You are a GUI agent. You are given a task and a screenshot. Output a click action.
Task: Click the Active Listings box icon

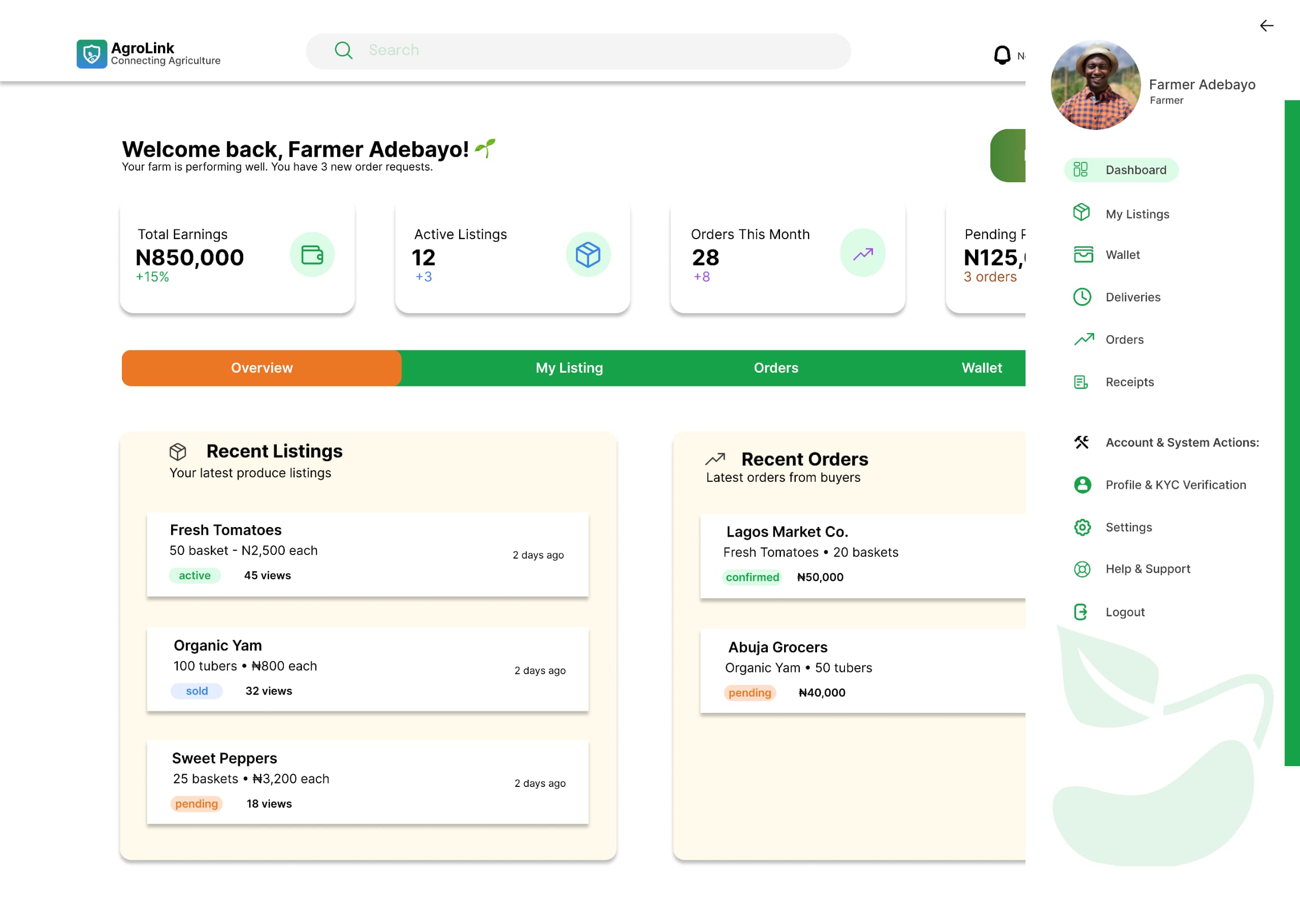[588, 254]
